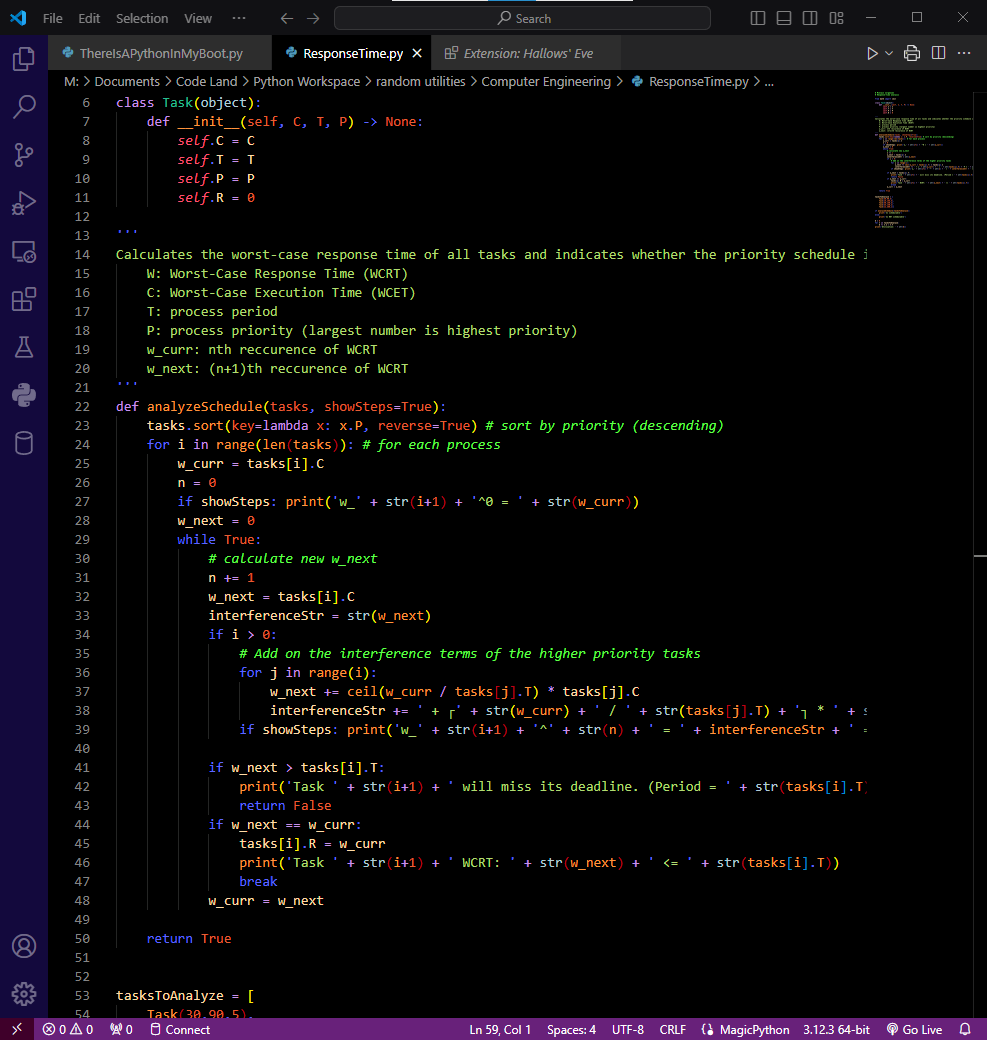Screen dimensions: 987x1040
Task: Click the Connect status bar button
Action: click(x=180, y=1029)
